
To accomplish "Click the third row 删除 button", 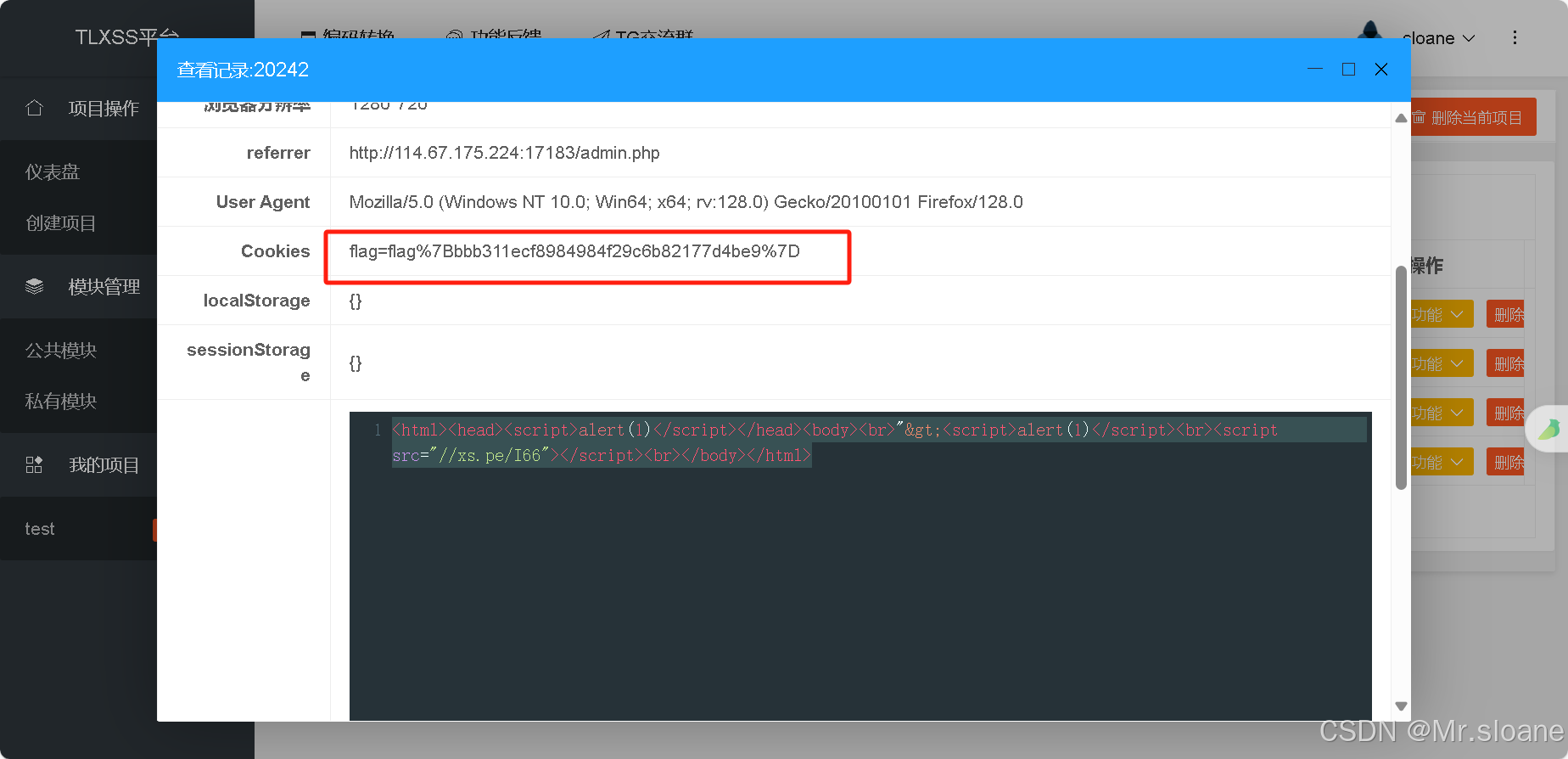I will point(1506,413).
